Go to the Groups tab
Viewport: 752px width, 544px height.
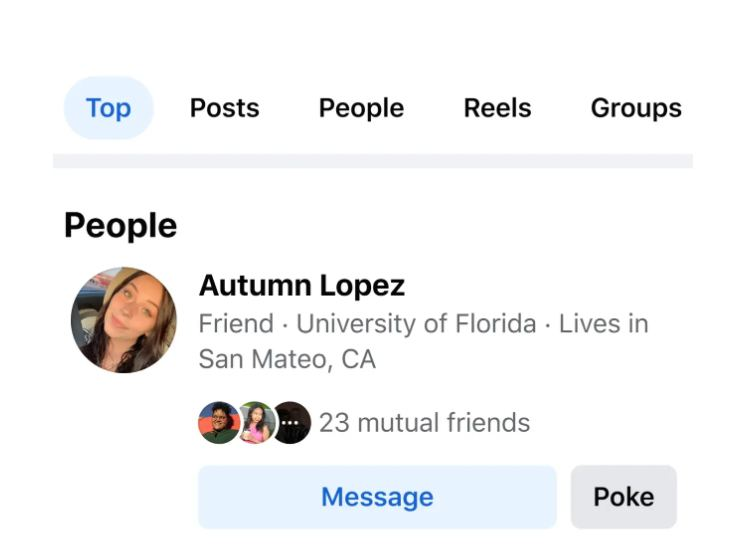[x=636, y=108]
